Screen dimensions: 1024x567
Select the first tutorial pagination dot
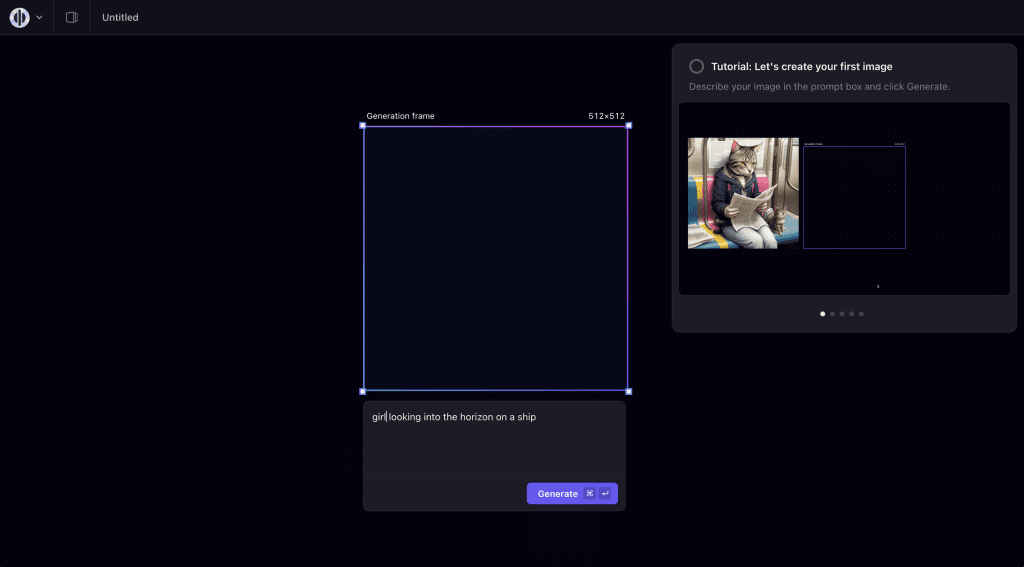823,314
